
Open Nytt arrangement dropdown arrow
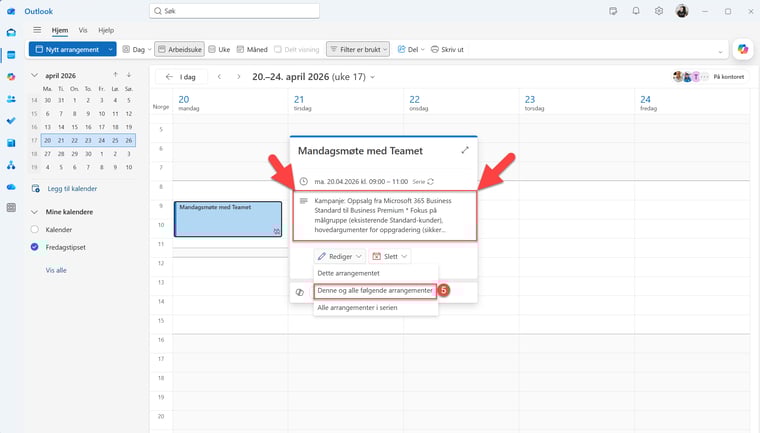click(x=111, y=49)
